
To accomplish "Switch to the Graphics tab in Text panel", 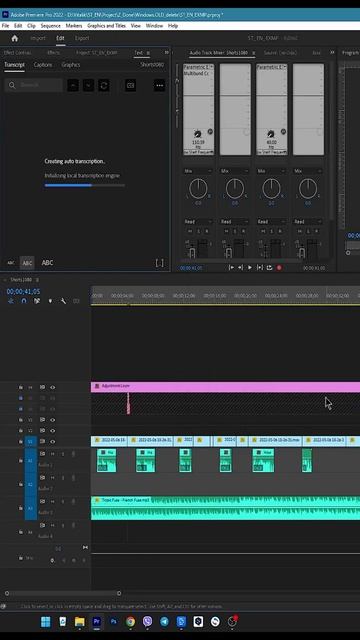I will [x=71, y=65].
